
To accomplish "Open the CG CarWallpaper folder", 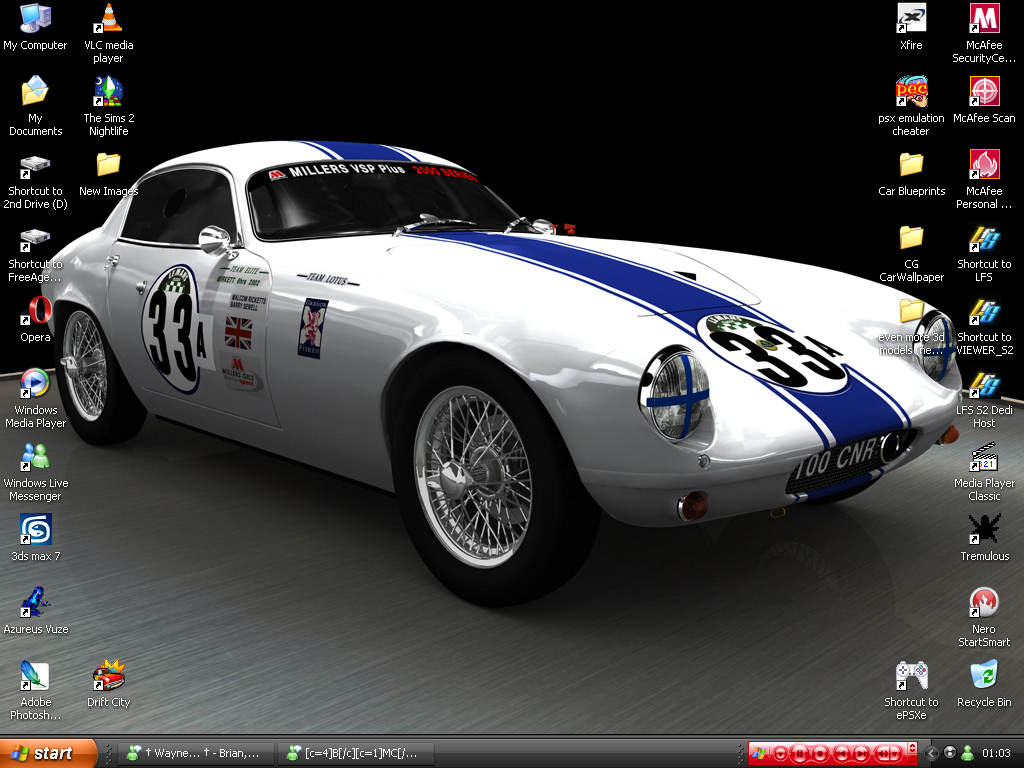I will click(x=911, y=253).
